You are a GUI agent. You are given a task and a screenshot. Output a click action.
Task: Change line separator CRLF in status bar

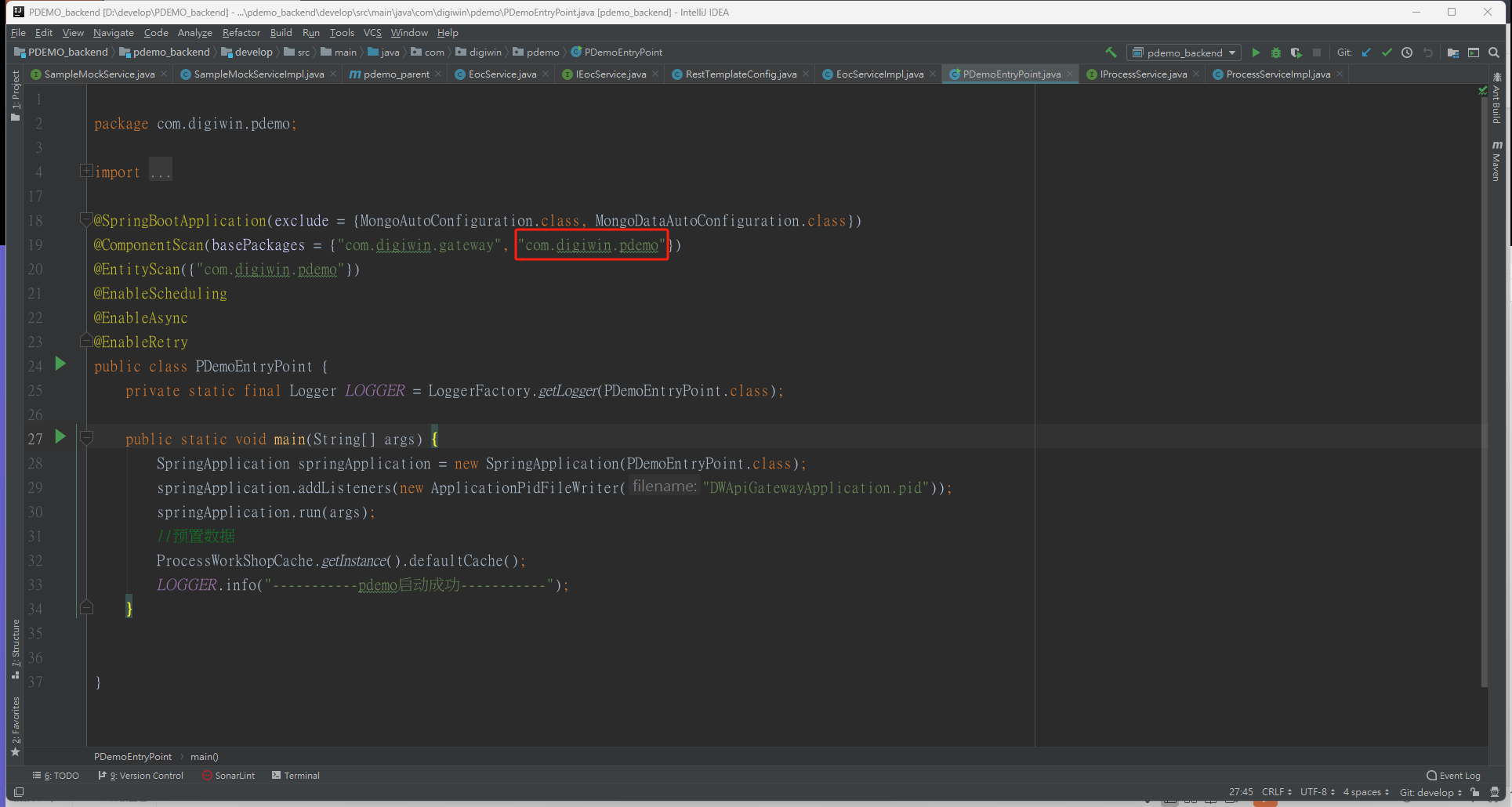(x=1276, y=792)
